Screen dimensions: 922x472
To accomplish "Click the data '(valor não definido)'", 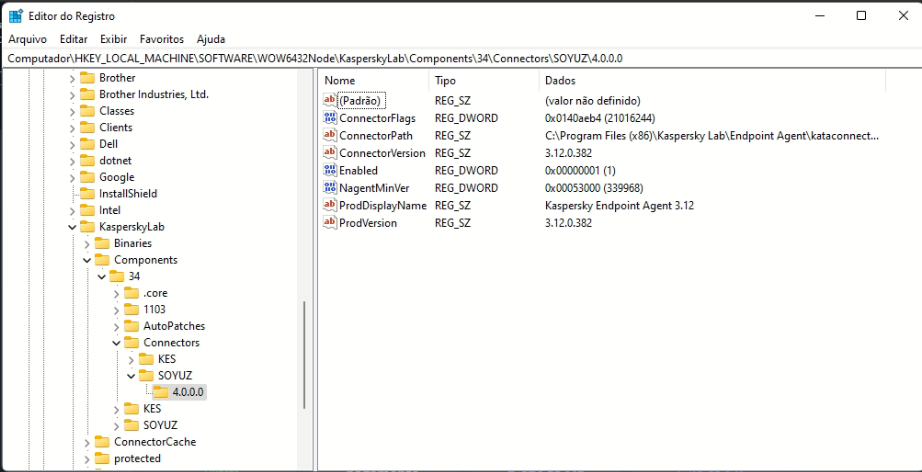I will pos(593,101).
